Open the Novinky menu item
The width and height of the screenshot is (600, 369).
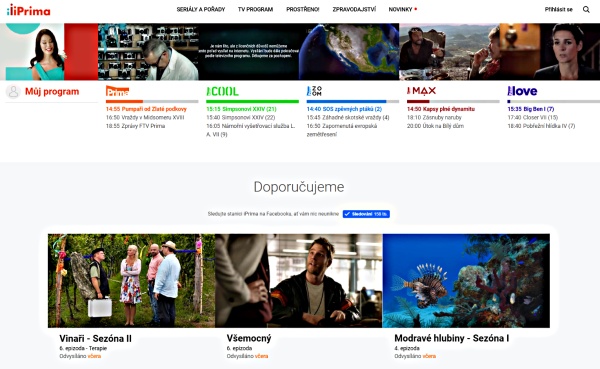click(x=400, y=9)
